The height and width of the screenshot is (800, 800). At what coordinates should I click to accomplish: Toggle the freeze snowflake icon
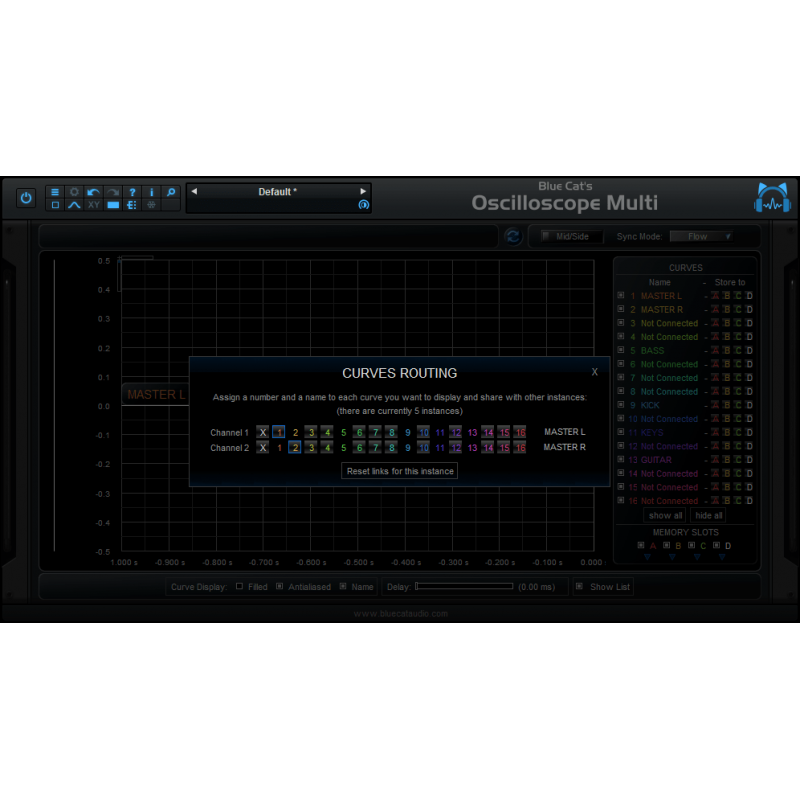(x=151, y=204)
